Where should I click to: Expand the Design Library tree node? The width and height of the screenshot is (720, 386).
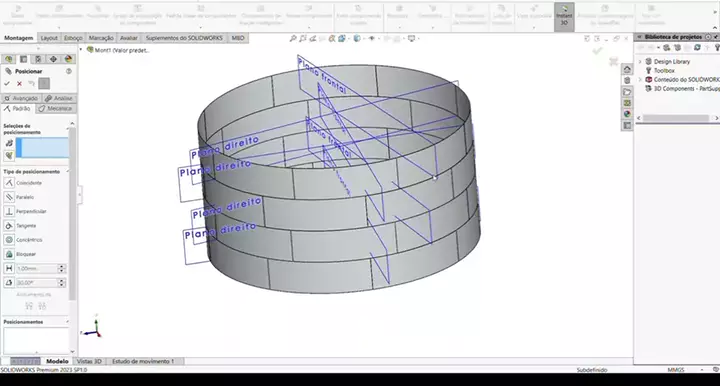(x=640, y=62)
